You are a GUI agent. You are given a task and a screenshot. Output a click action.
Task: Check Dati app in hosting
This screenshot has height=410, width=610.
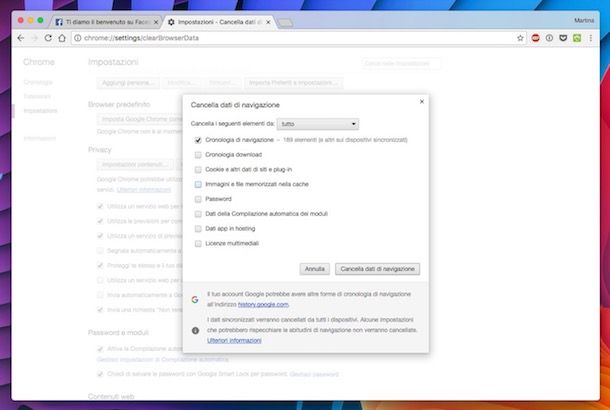(x=198, y=229)
